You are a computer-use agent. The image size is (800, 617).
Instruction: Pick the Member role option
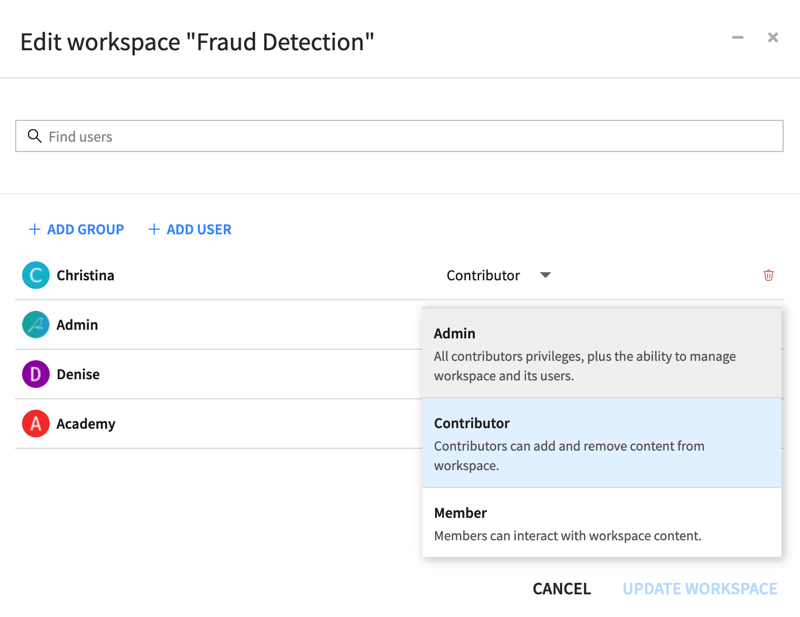600,523
